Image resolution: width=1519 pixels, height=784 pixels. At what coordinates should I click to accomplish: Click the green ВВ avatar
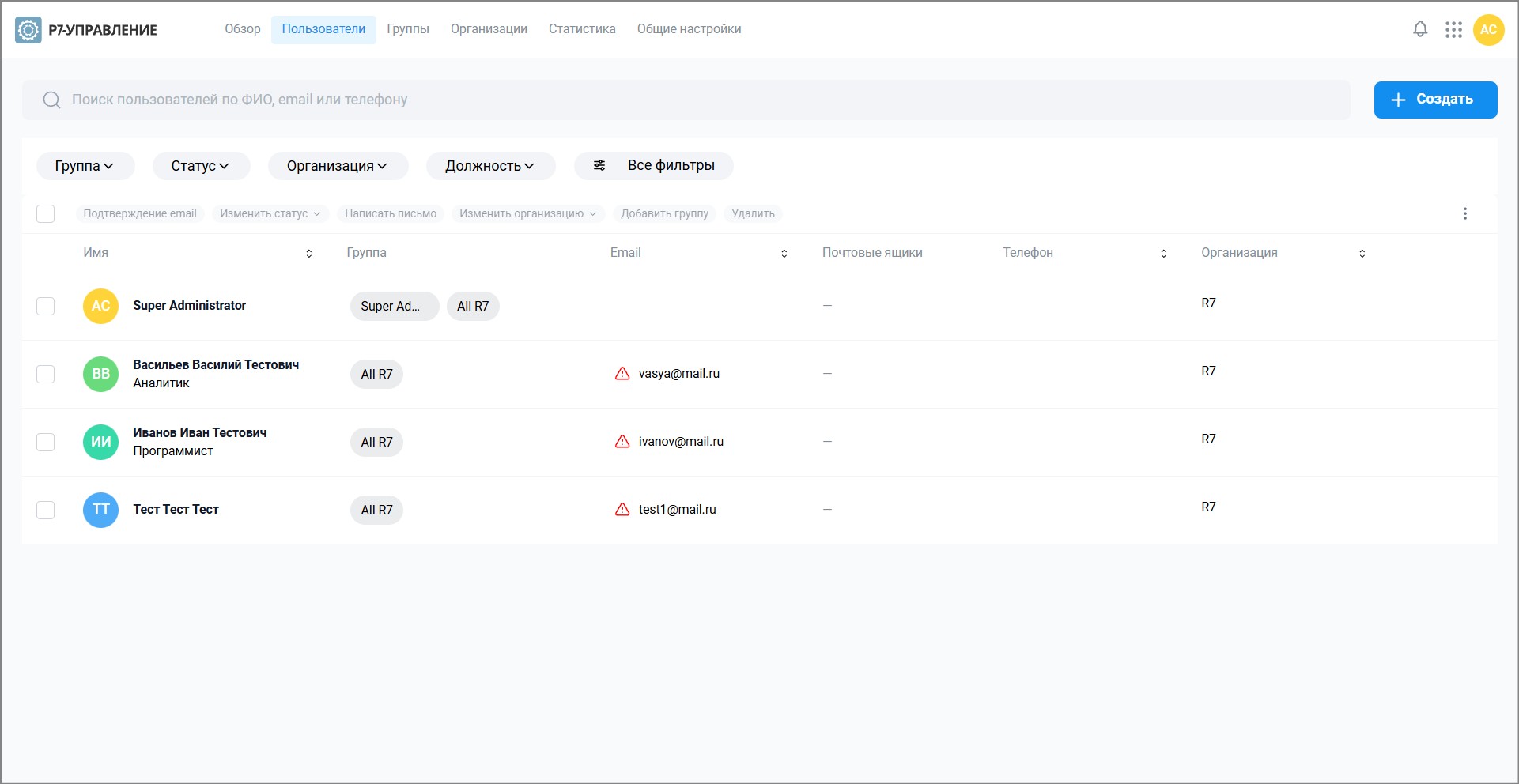pos(100,374)
